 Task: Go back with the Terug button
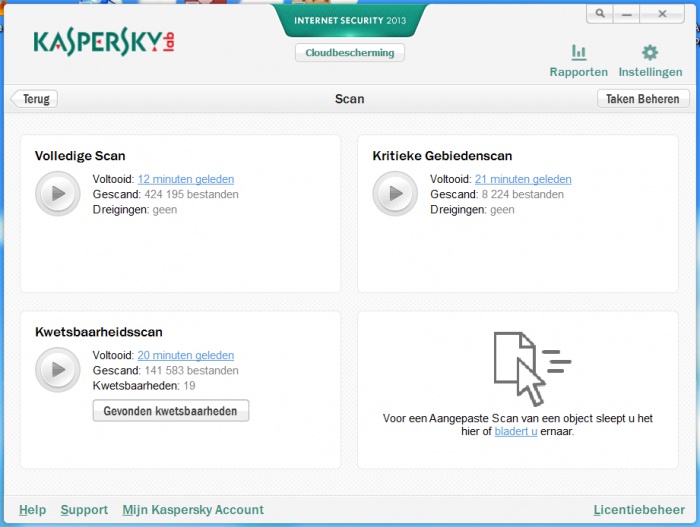pos(34,99)
